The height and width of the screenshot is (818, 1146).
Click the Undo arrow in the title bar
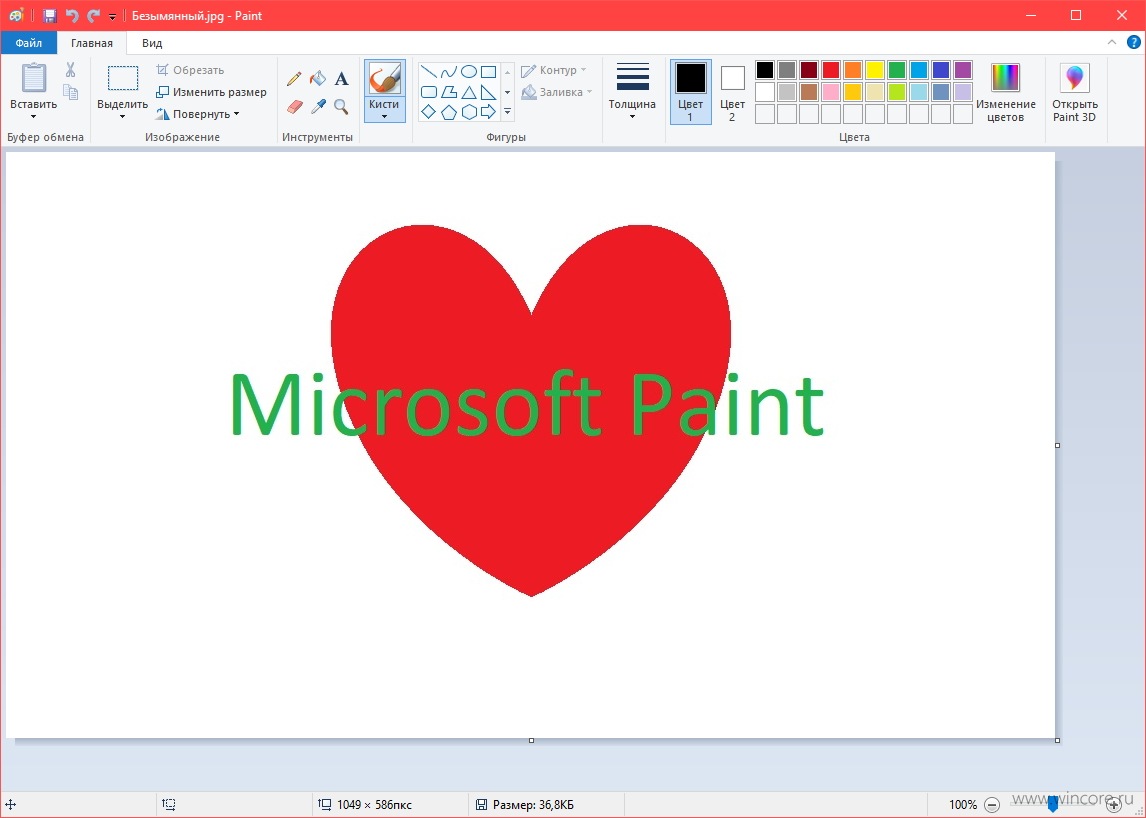[72, 15]
